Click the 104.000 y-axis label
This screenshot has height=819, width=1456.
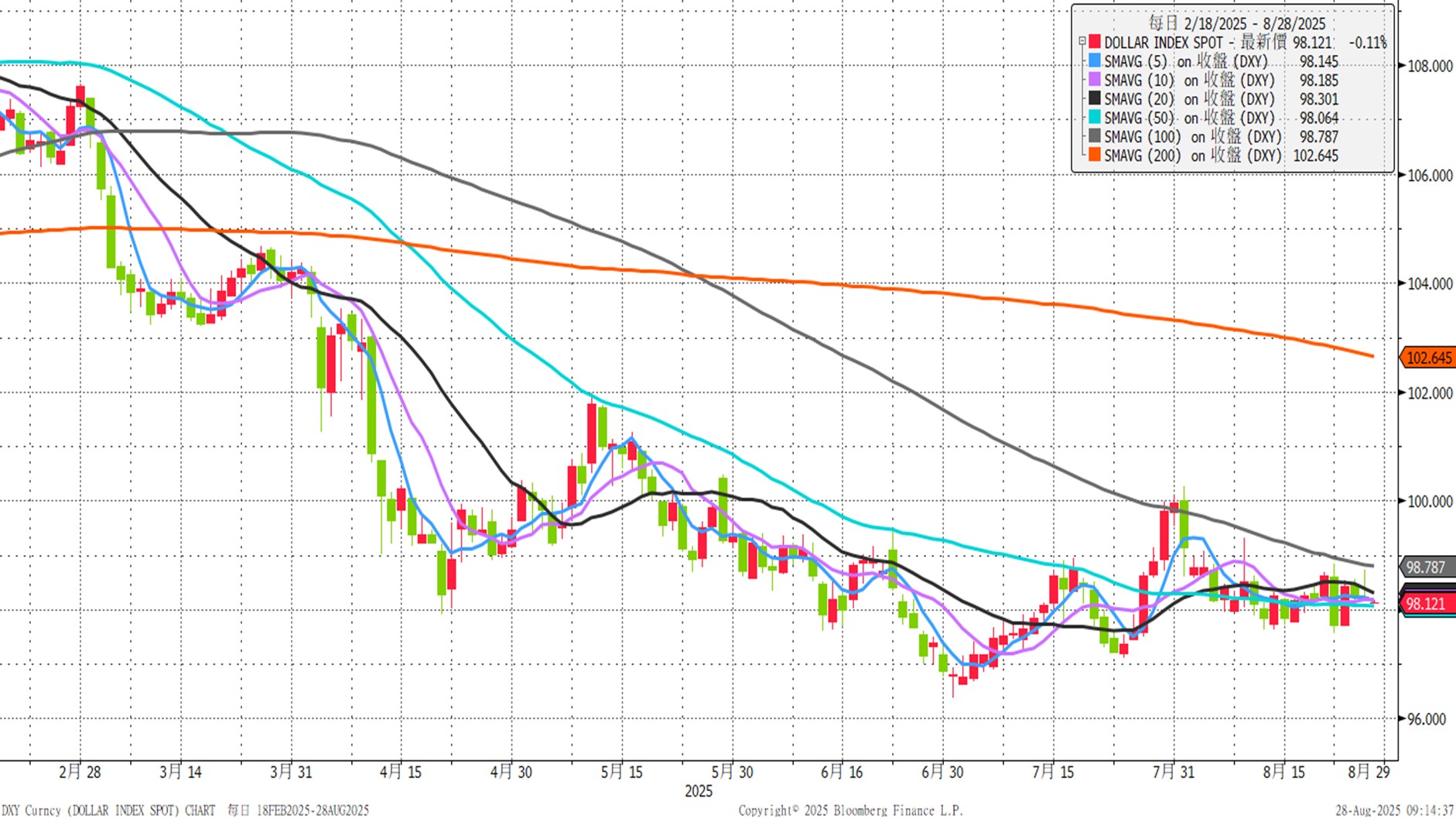point(1430,284)
